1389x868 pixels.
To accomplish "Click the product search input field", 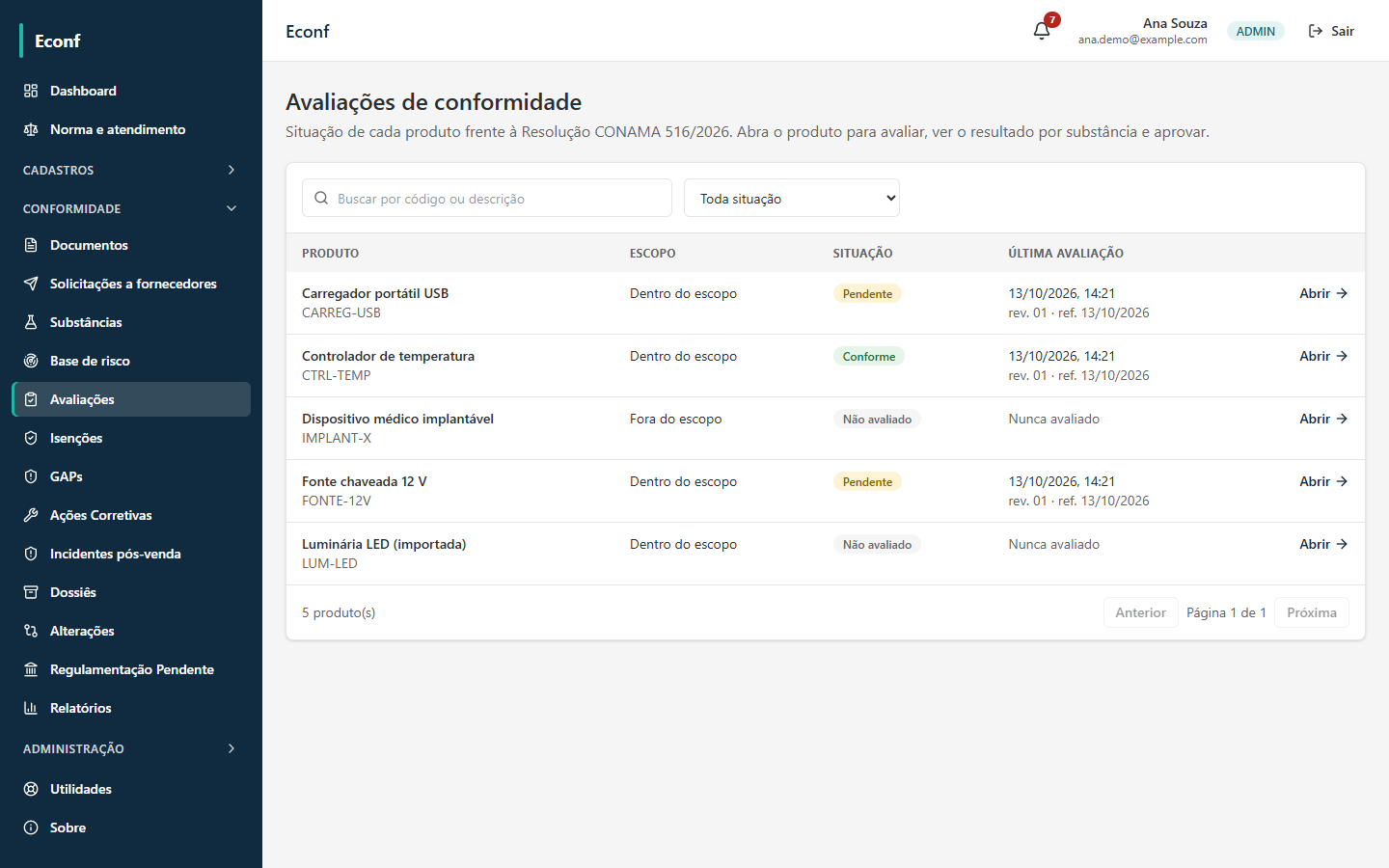I will click(x=487, y=198).
